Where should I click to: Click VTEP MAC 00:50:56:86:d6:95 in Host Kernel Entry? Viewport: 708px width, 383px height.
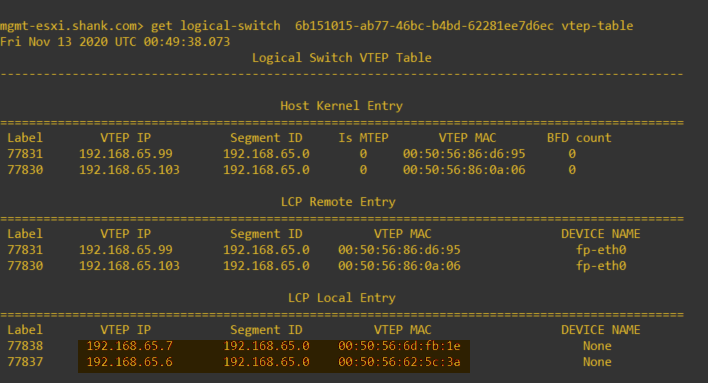coord(464,154)
